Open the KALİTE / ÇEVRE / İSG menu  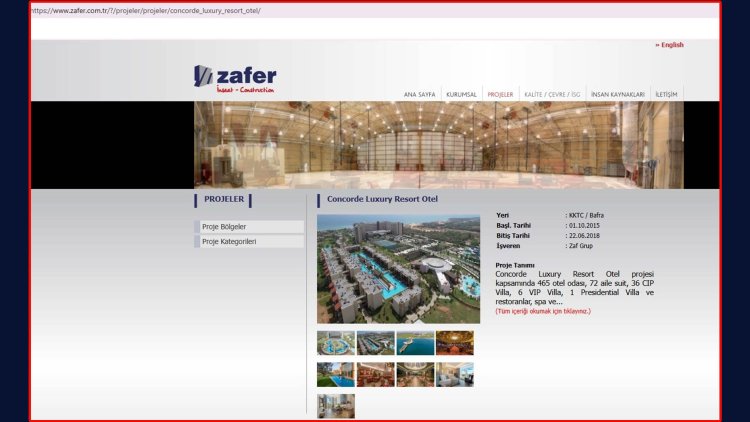(x=552, y=95)
